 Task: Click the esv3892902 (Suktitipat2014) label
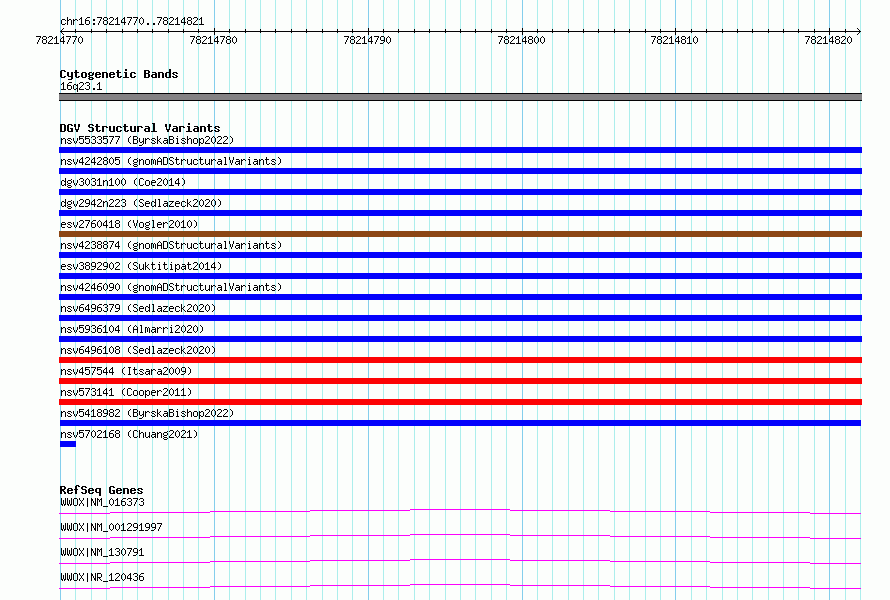141,266
